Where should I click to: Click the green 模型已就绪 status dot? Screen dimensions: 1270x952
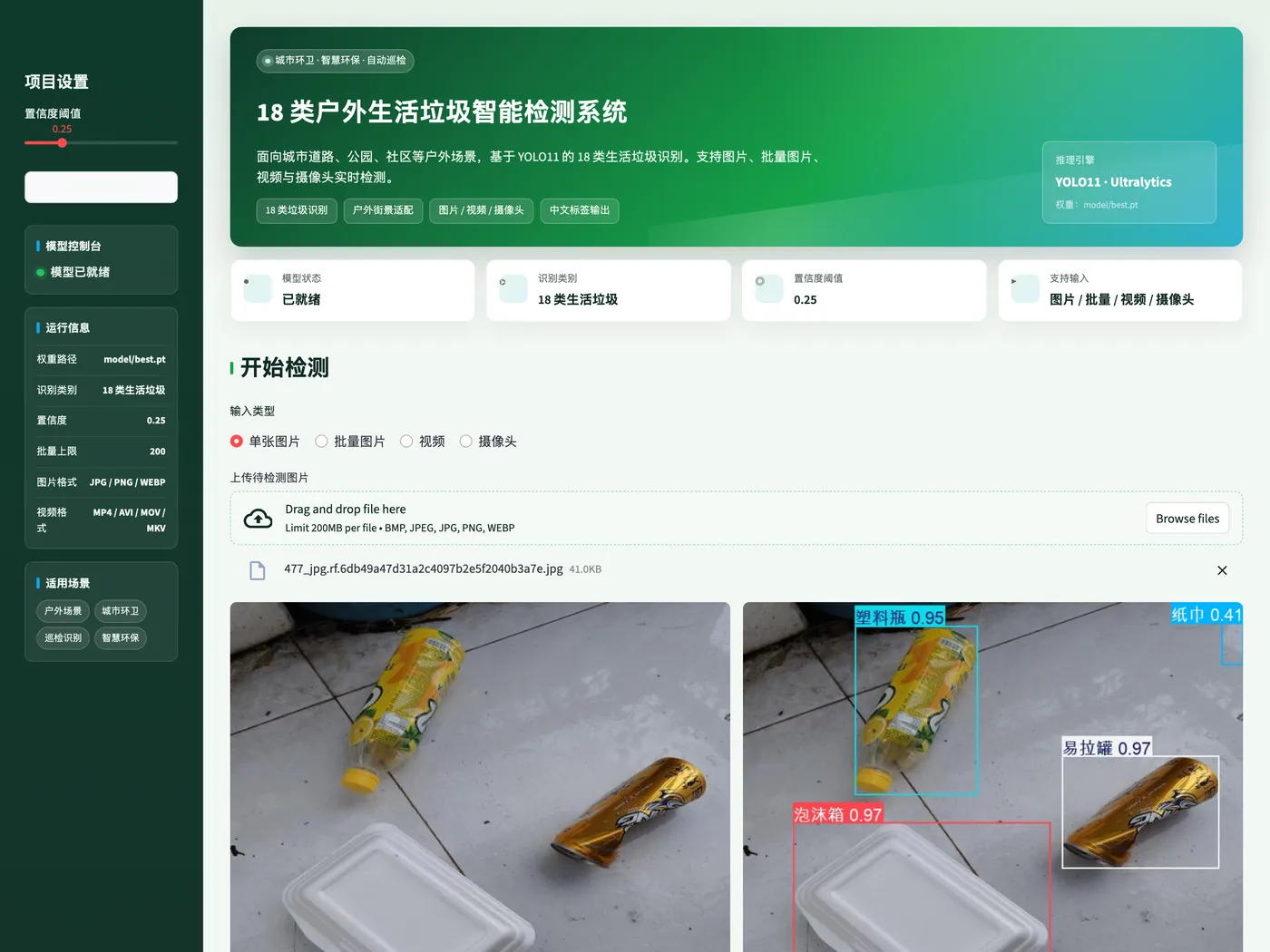point(41,272)
